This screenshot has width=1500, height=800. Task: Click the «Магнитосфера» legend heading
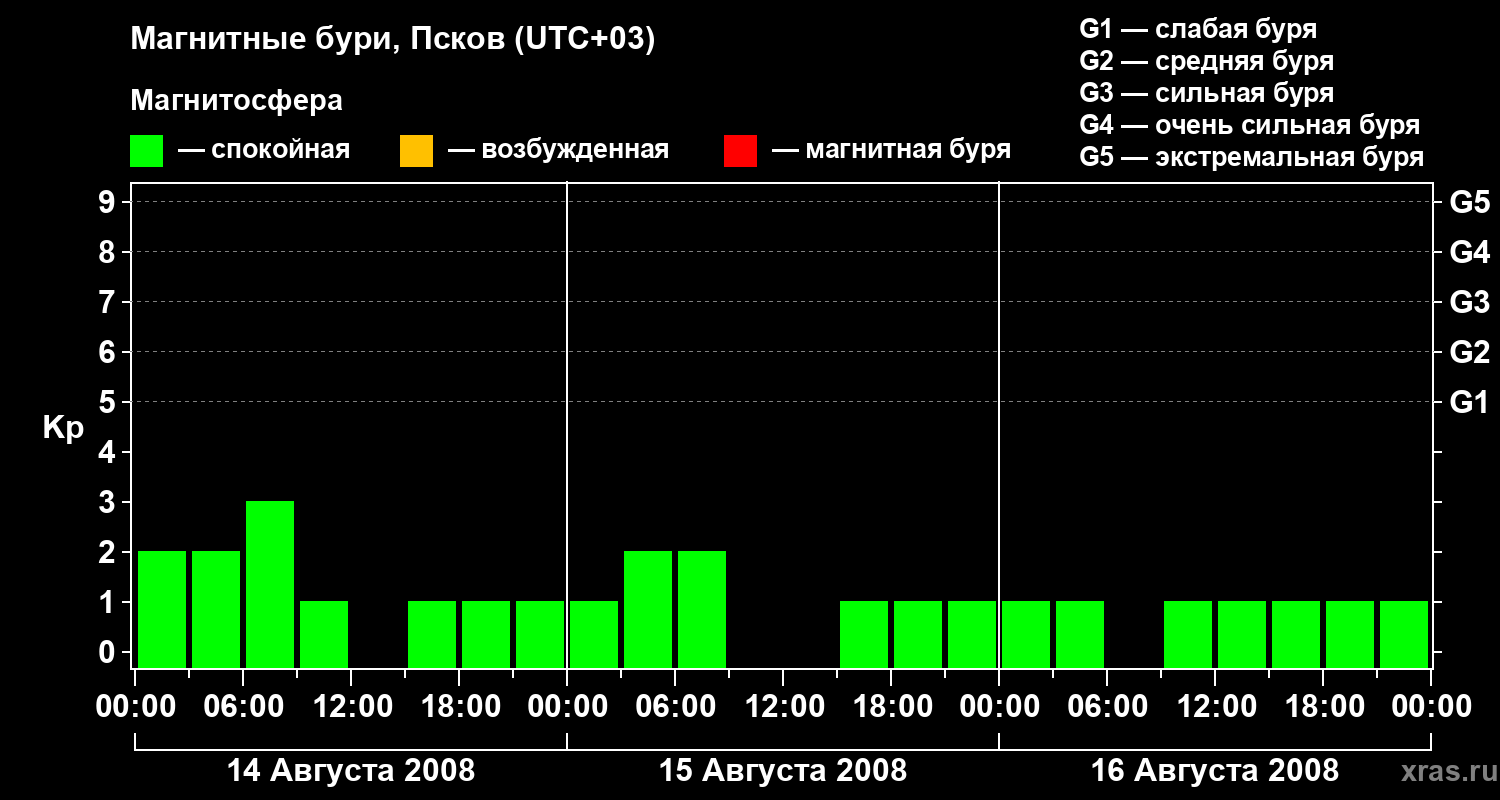237,101
